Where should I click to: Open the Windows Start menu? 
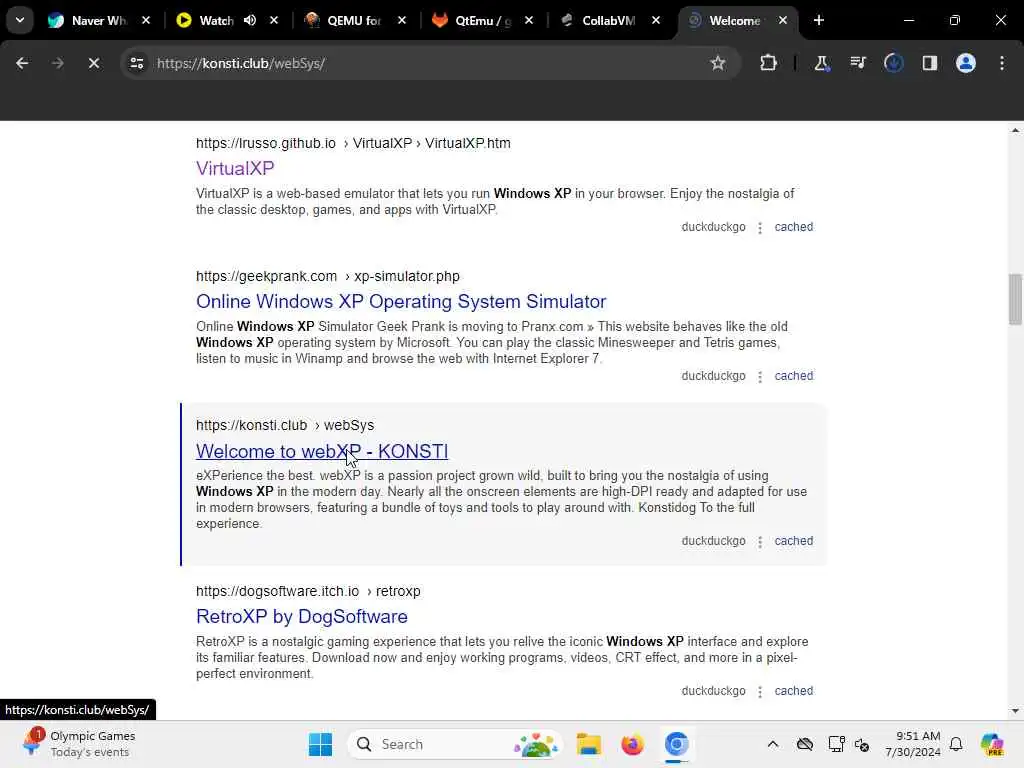coord(320,744)
